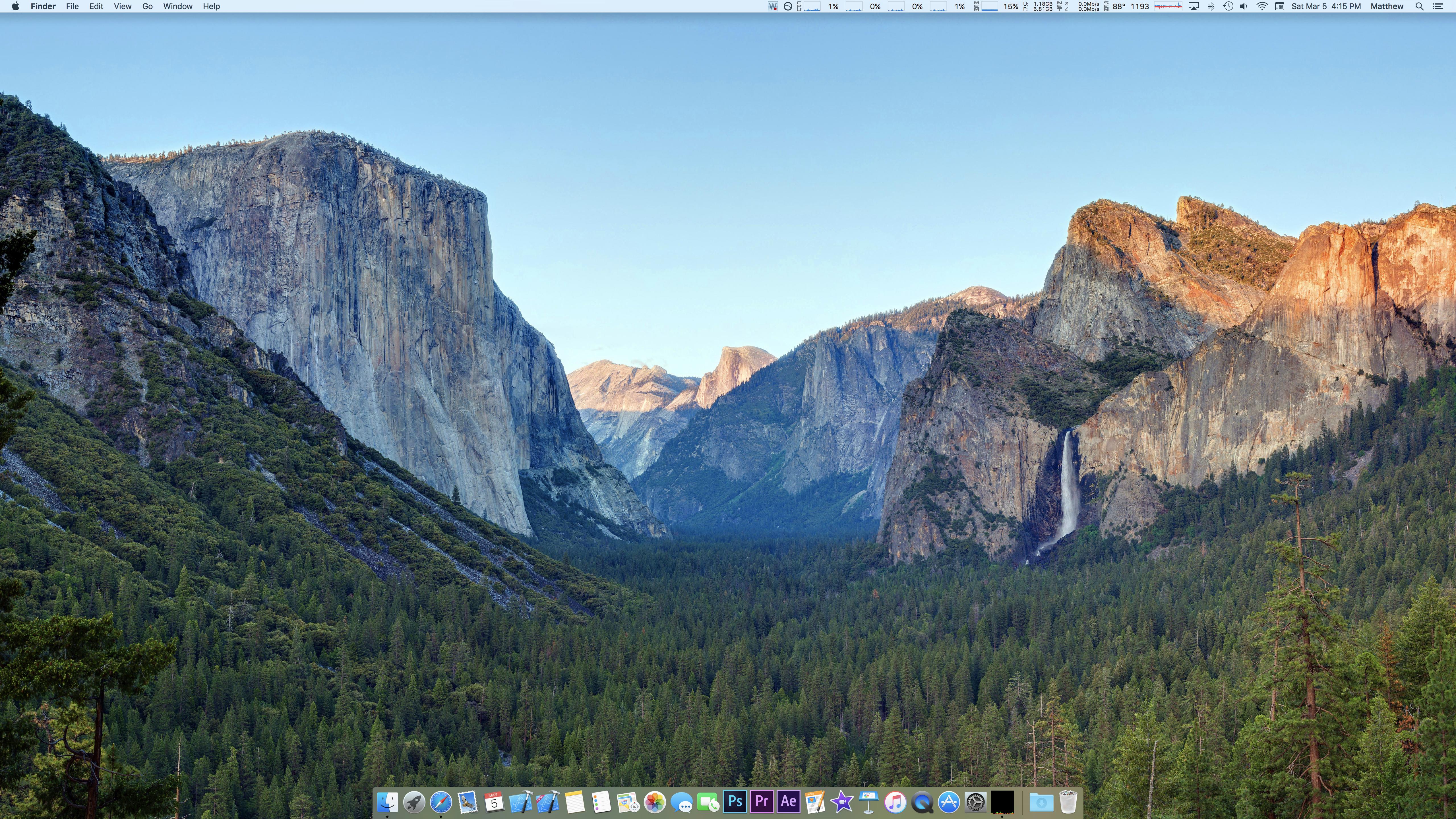Launch Safari compass icon

click(441, 802)
